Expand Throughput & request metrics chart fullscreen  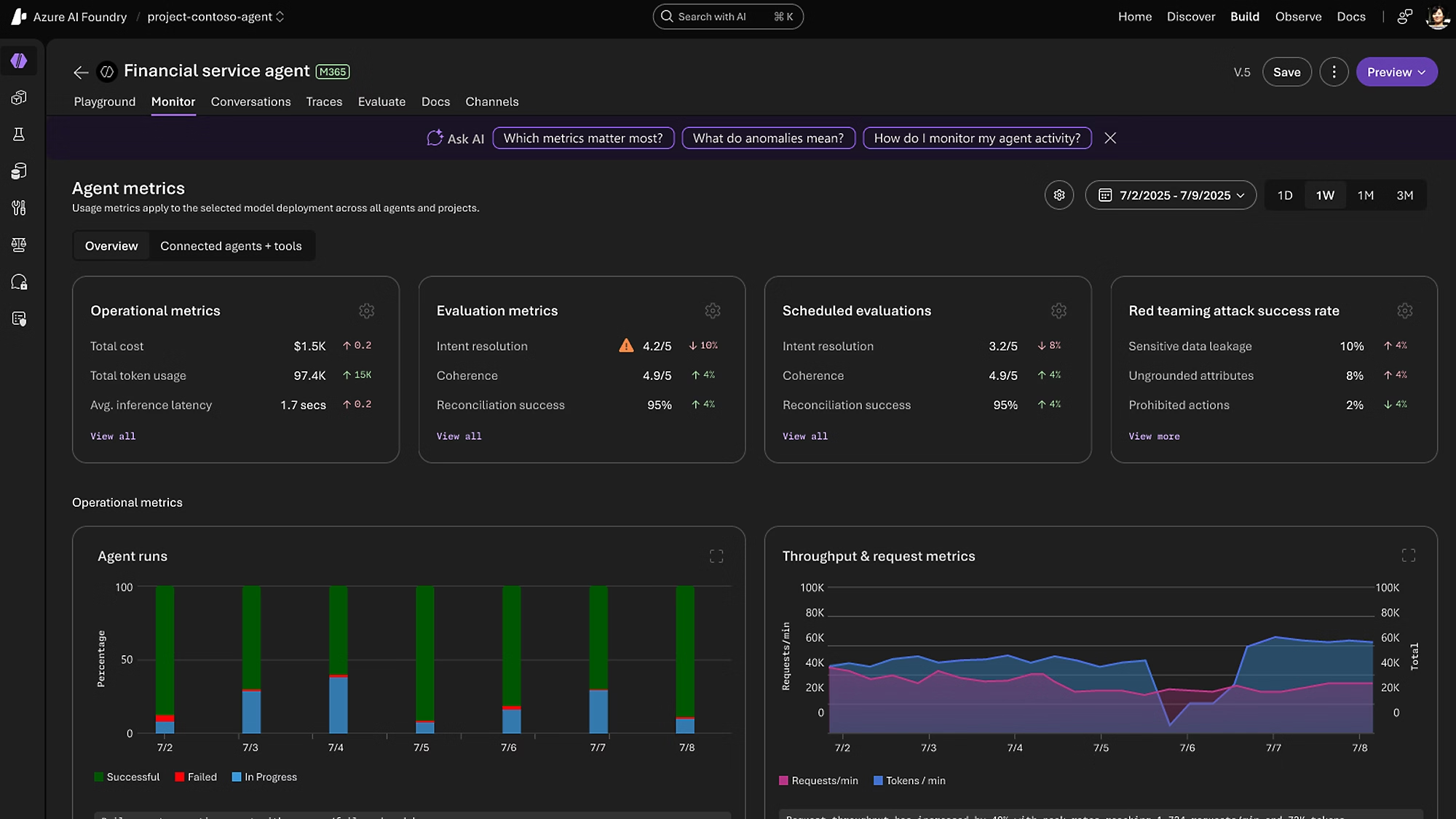[1408, 555]
